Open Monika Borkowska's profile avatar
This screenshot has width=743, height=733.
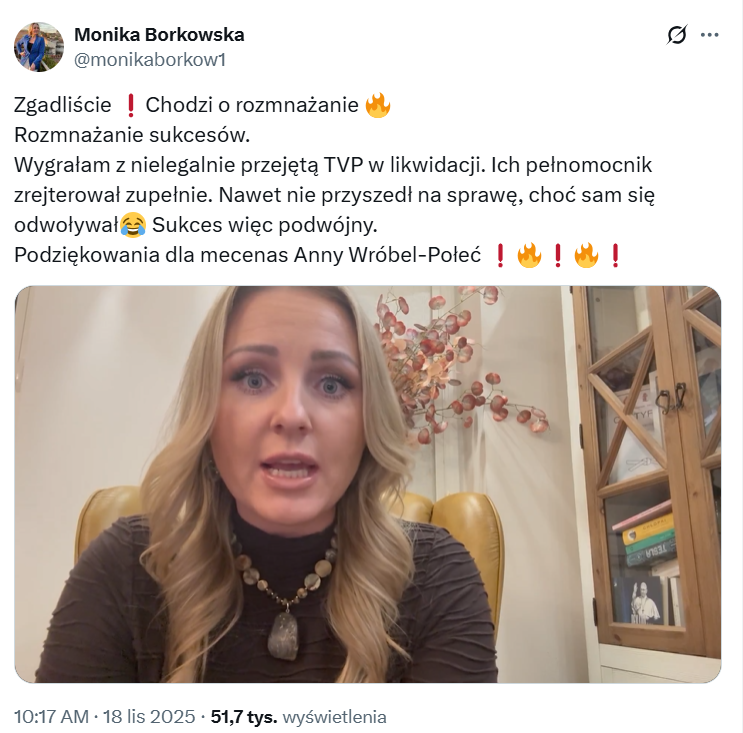[x=39, y=47]
